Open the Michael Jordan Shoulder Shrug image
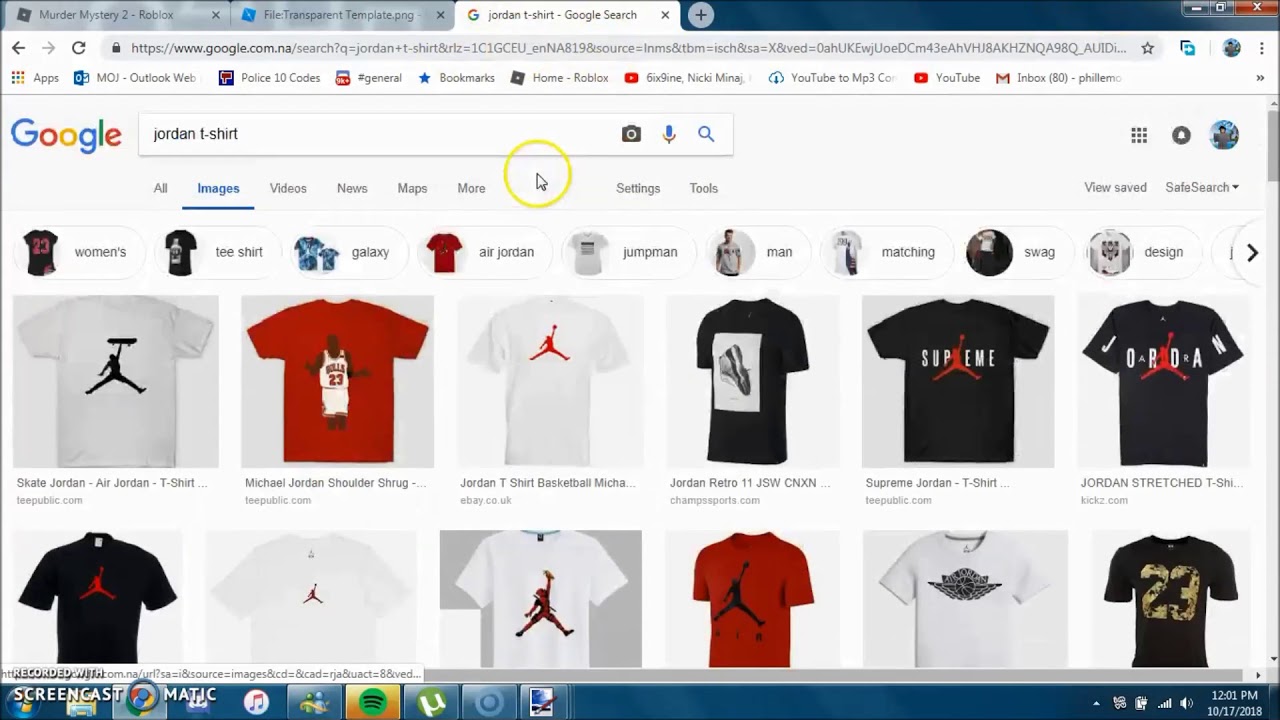 pos(337,381)
